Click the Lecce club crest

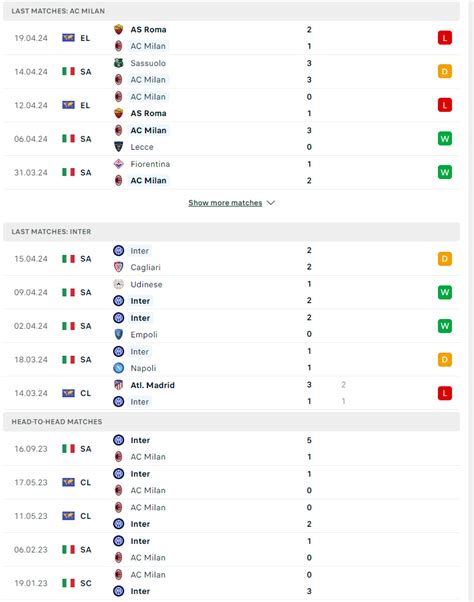tap(119, 147)
